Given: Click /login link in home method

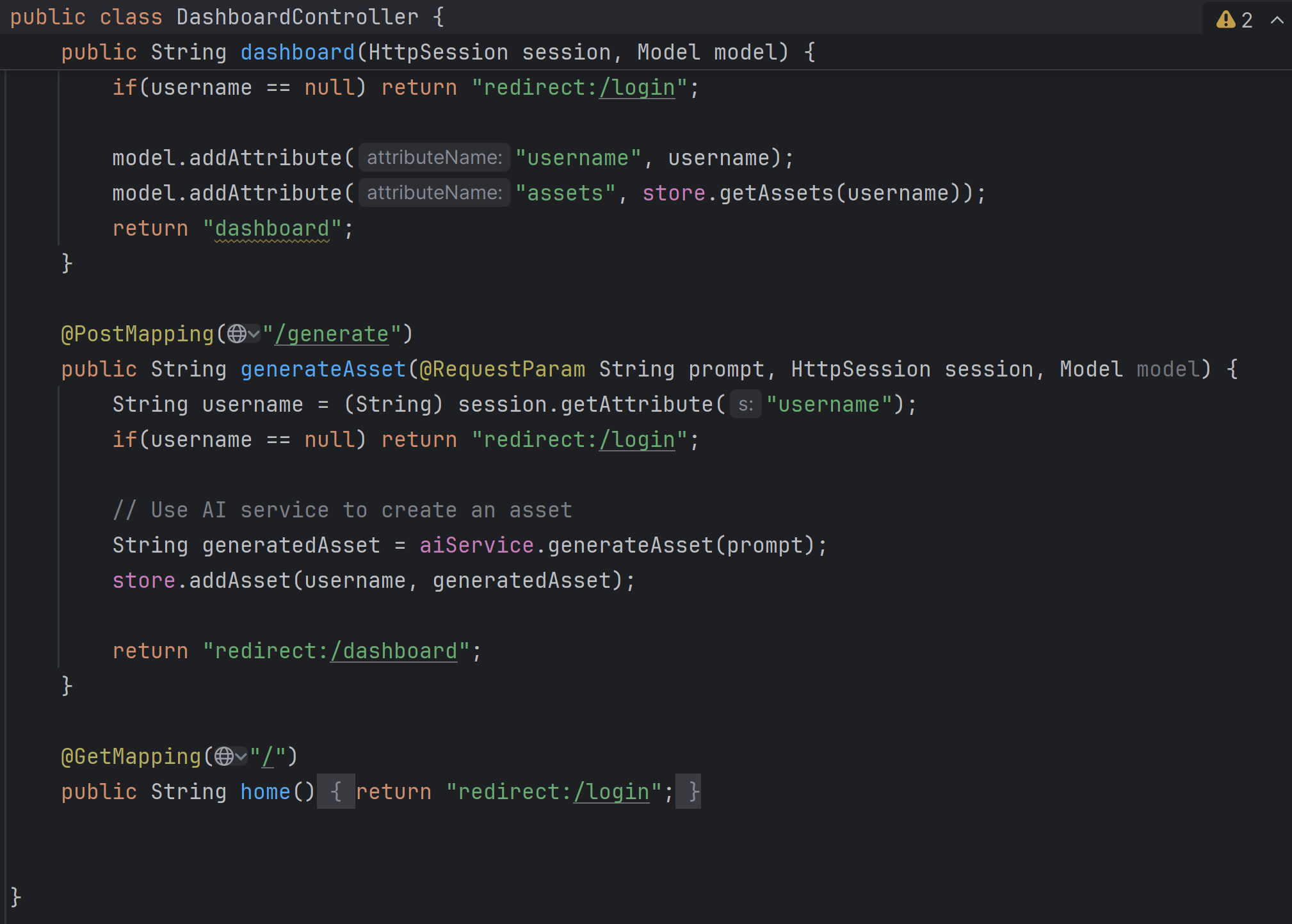Looking at the screenshot, I should (611, 791).
